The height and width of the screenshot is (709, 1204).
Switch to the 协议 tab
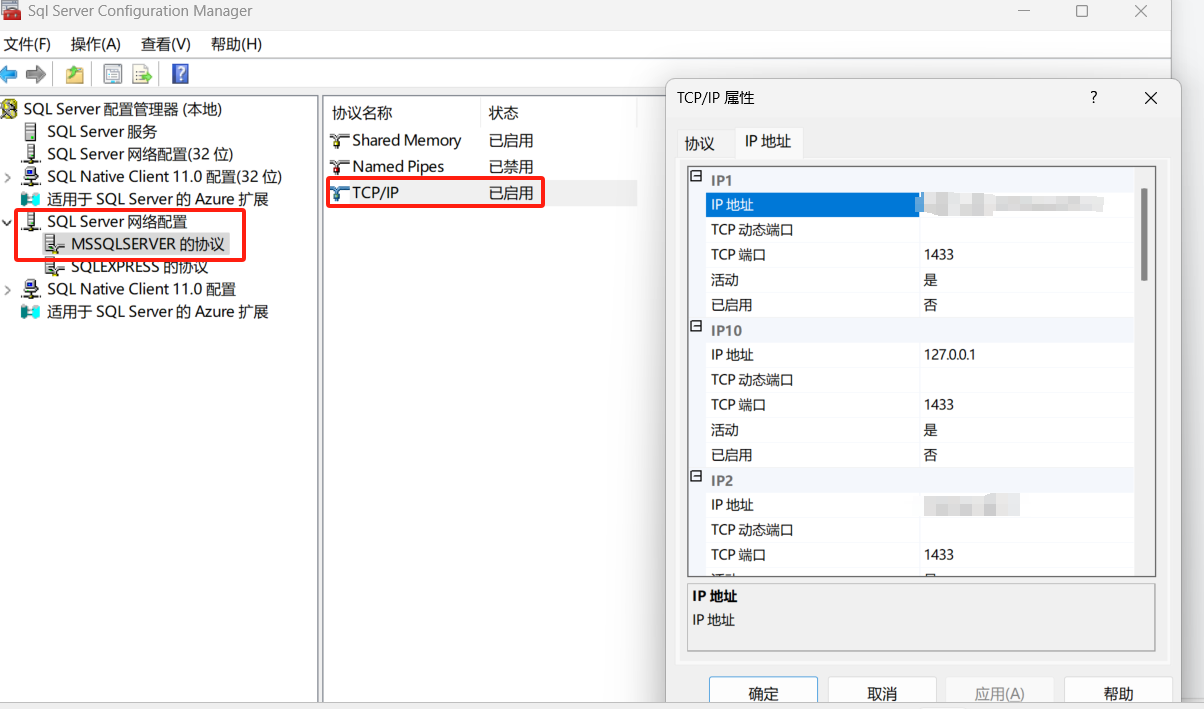point(700,143)
